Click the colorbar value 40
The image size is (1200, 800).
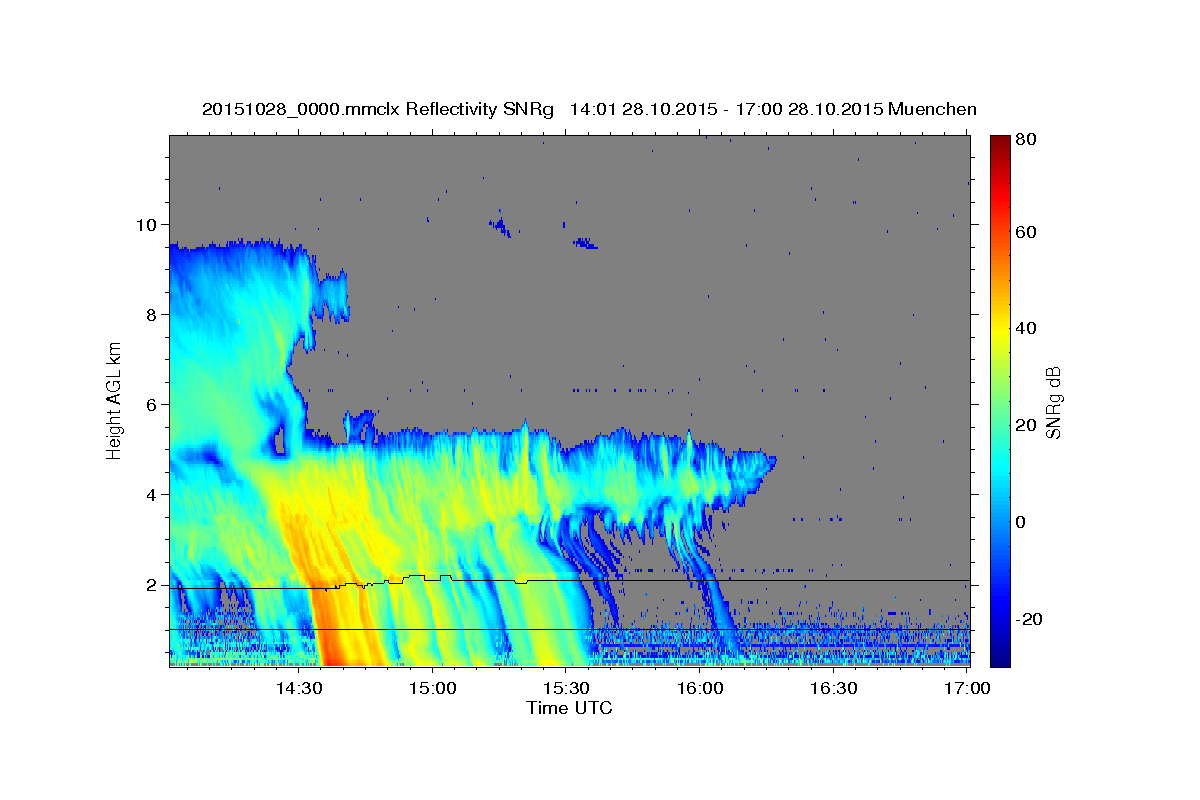click(x=1028, y=328)
